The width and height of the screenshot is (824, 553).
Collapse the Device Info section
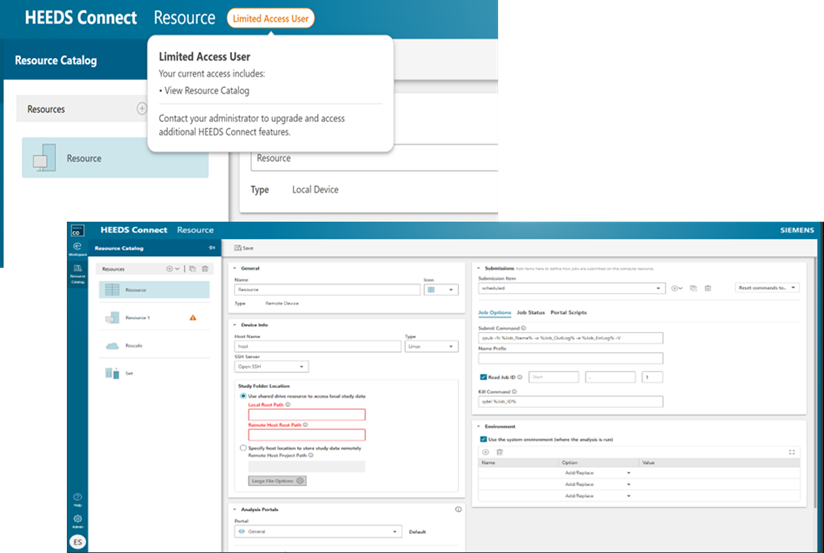[x=235, y=325]
